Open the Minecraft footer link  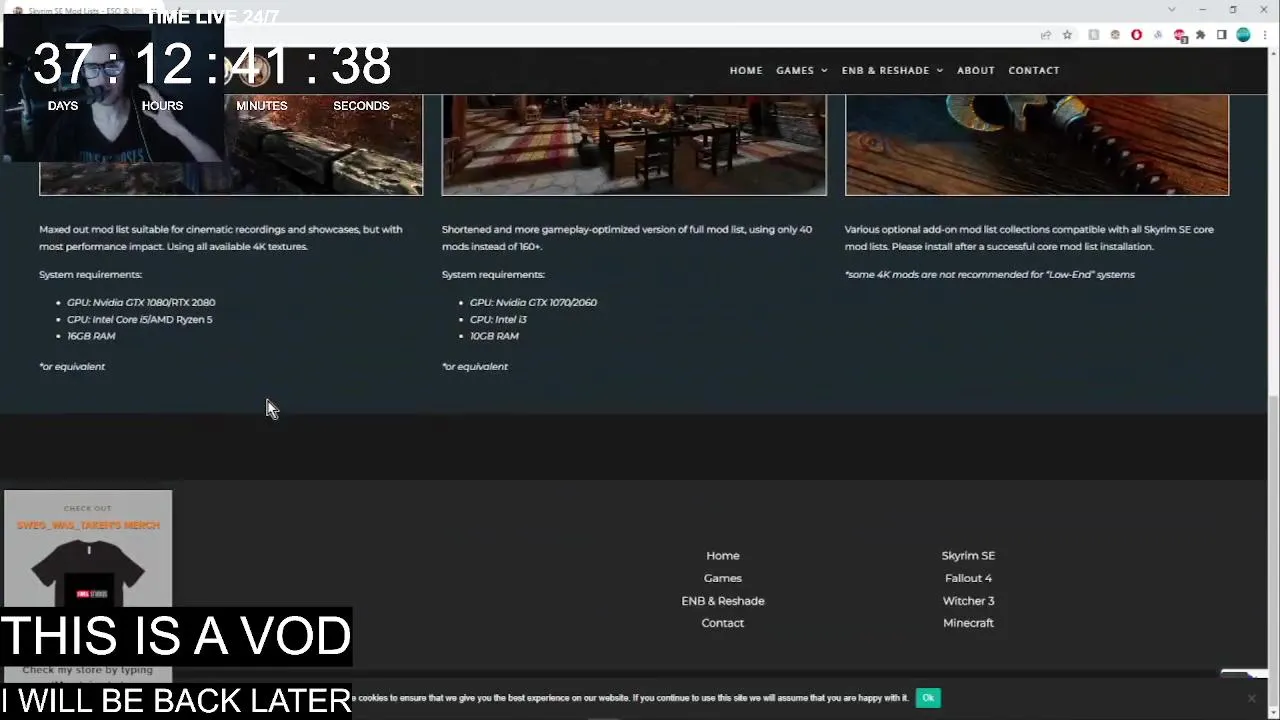click(x=968, y=623)
